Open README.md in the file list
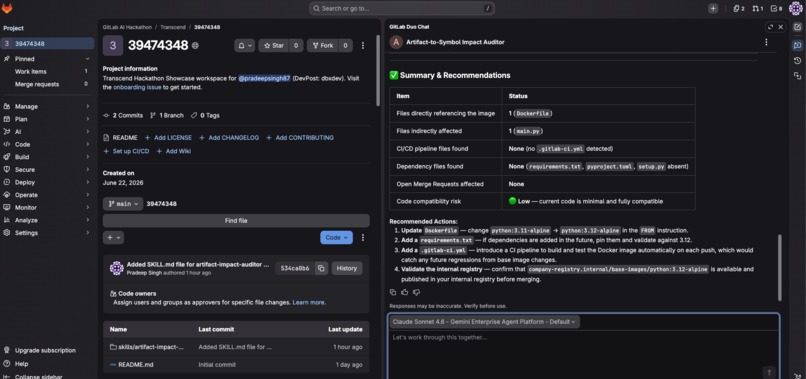Image resolution: width=806 pixels, height=379 pixels. [136, 365]
